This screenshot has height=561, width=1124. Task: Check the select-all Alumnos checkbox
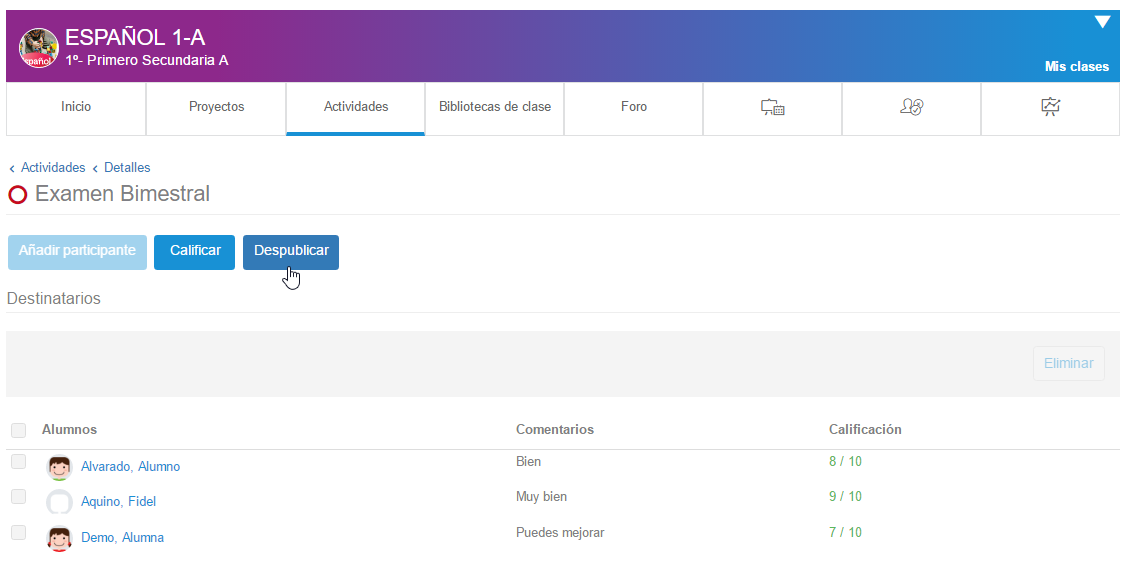click(x=18, y=430)
